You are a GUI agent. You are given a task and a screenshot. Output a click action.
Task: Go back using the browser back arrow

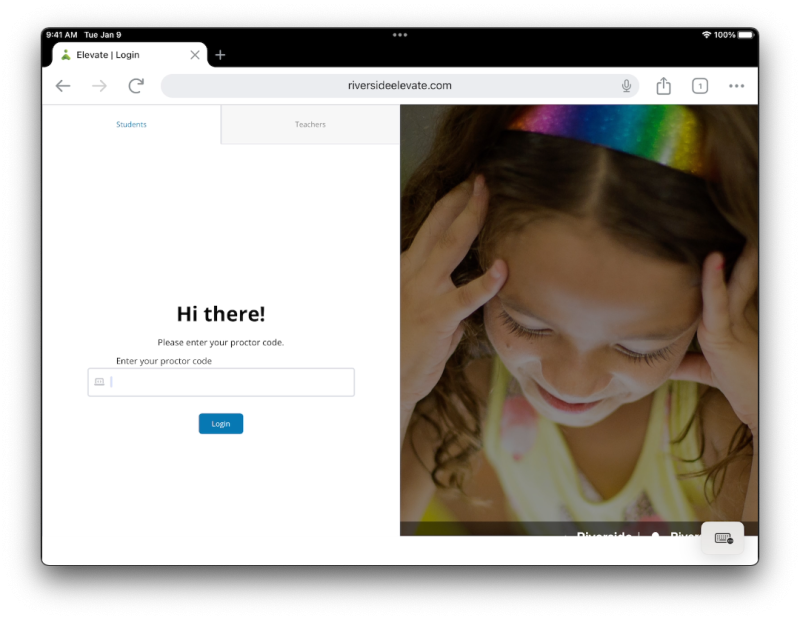[x=63, y=86]
